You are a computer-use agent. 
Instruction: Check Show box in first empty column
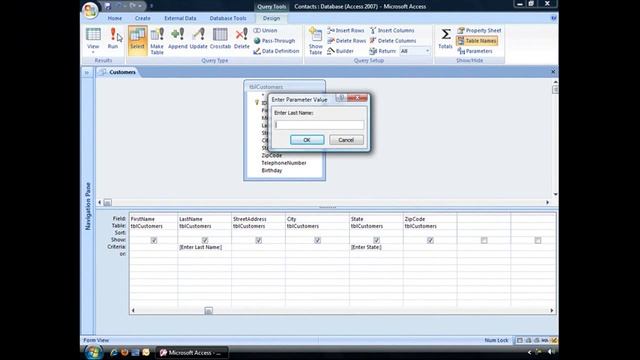click(x=484, y=240)
